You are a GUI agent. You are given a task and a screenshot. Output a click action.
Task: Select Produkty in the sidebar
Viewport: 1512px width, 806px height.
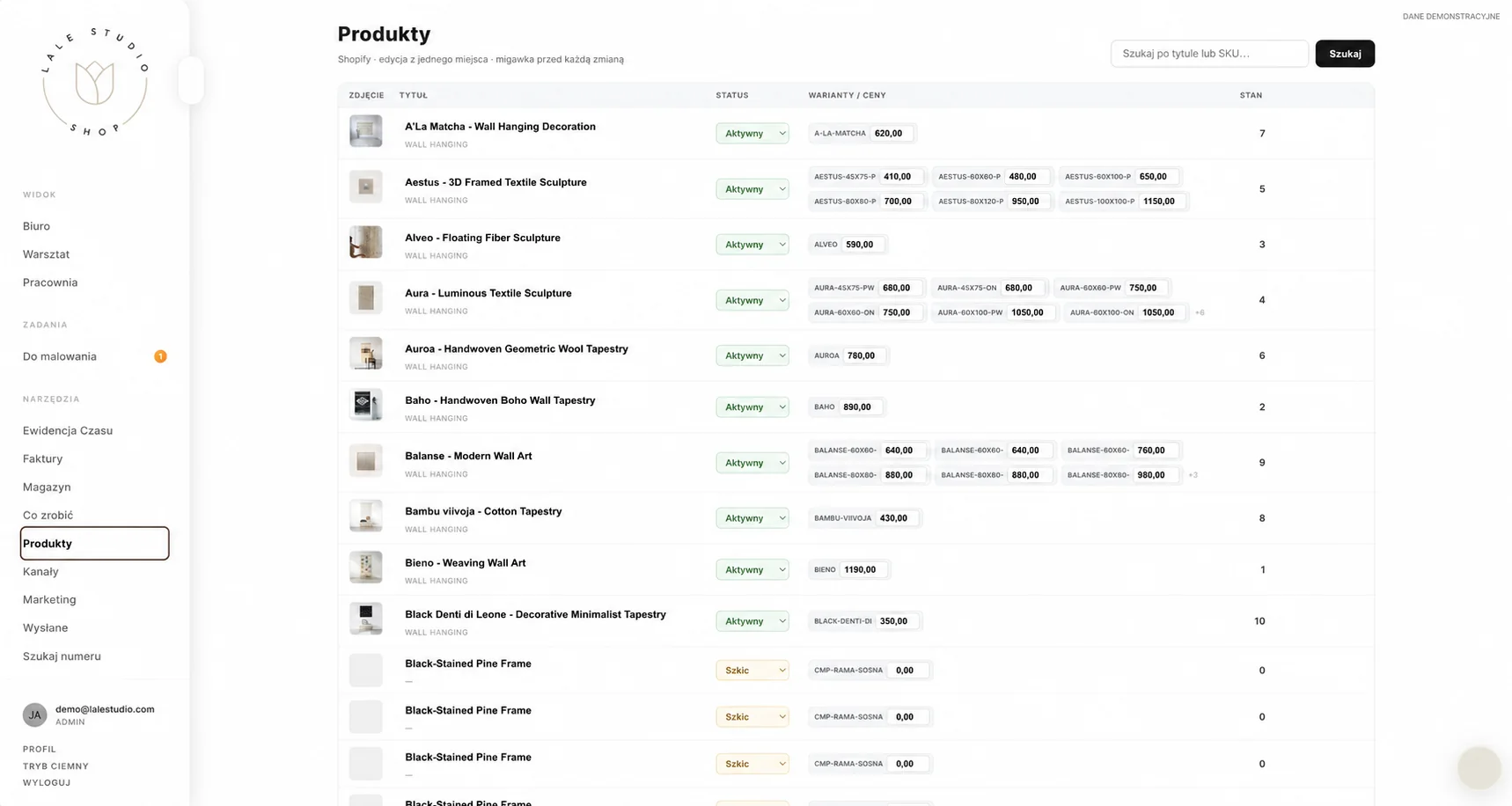94,543
